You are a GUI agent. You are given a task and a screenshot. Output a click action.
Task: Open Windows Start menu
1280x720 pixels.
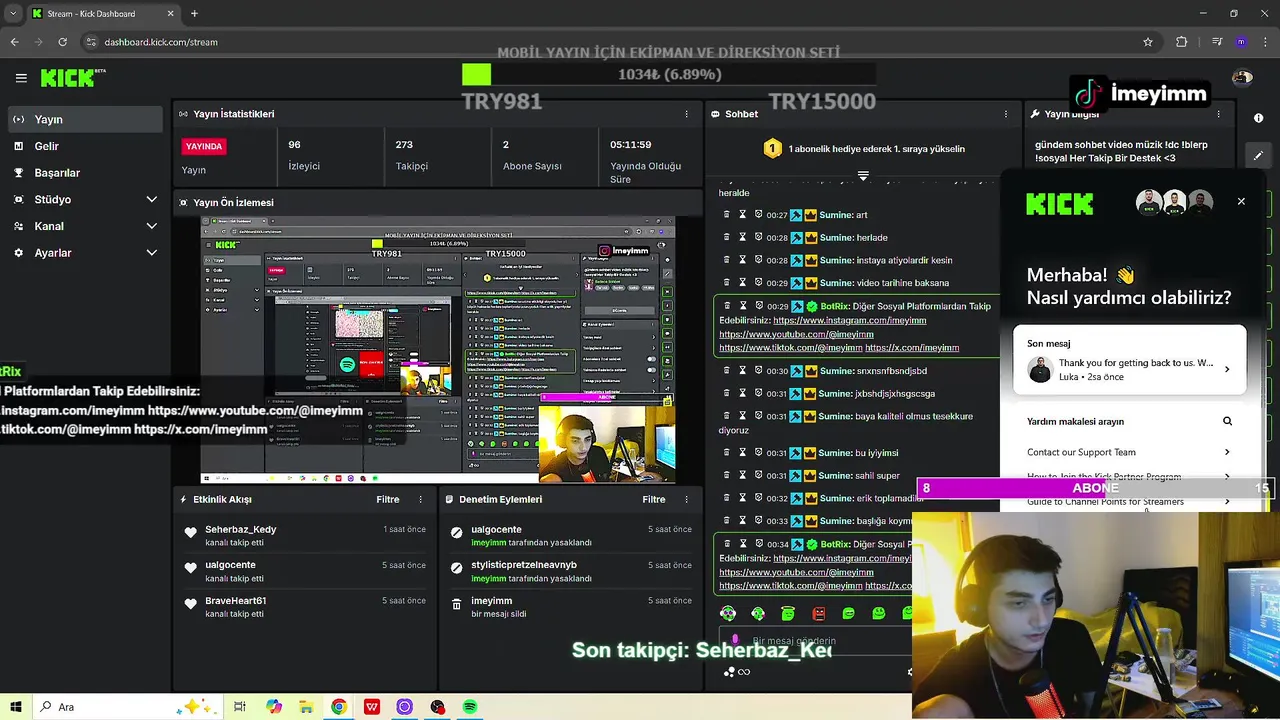point(16,706)
